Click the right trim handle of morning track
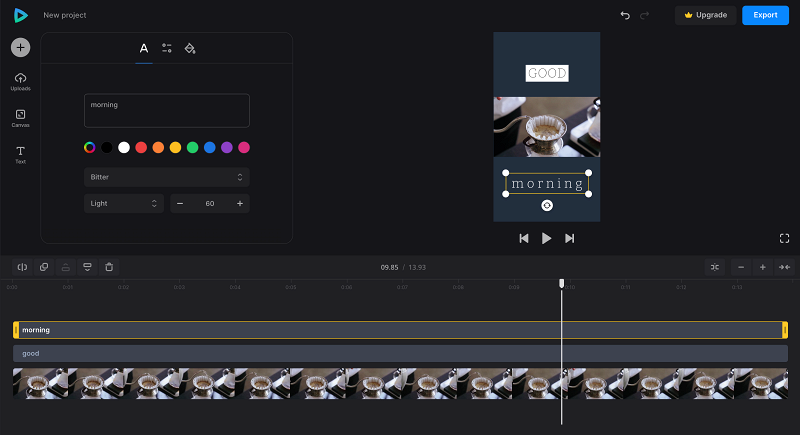The image size is (800, 435). click(785, 330)
